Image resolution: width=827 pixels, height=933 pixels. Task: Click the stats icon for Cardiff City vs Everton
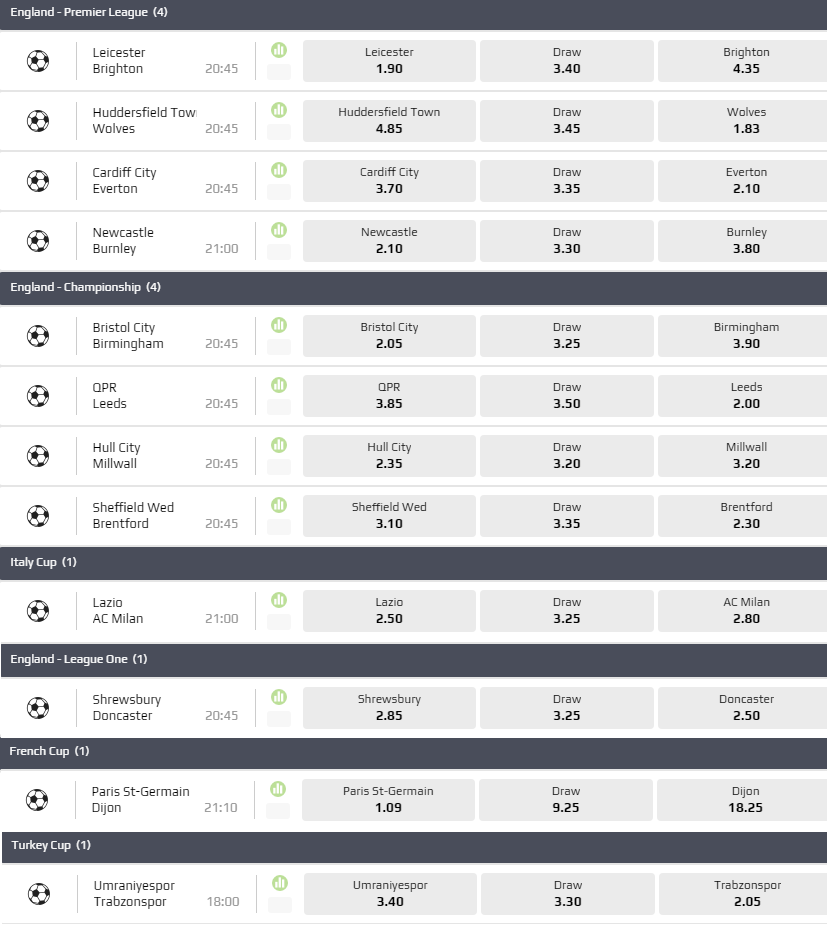[x=279, y=170]
